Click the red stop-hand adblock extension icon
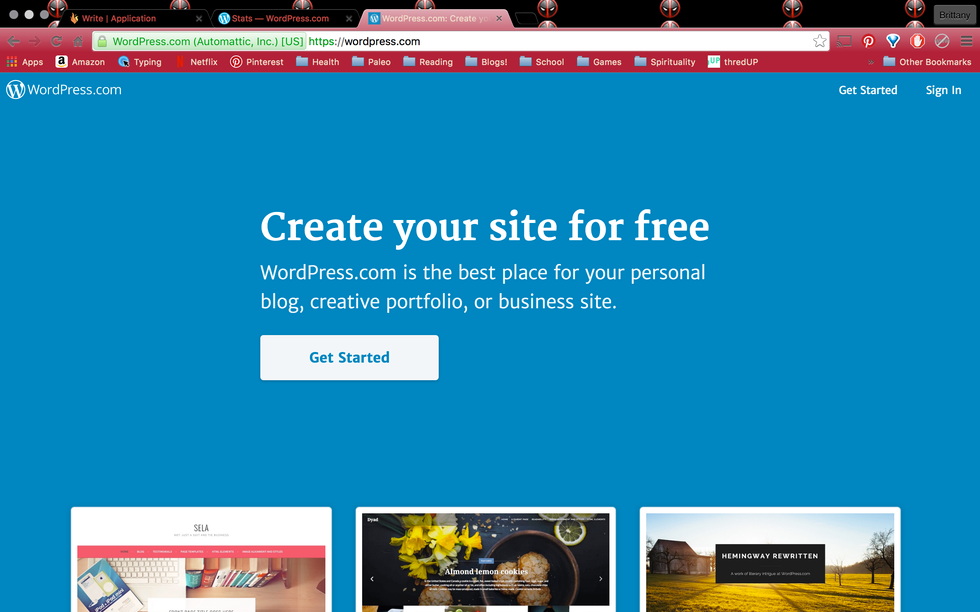 (x=917, y=41)
